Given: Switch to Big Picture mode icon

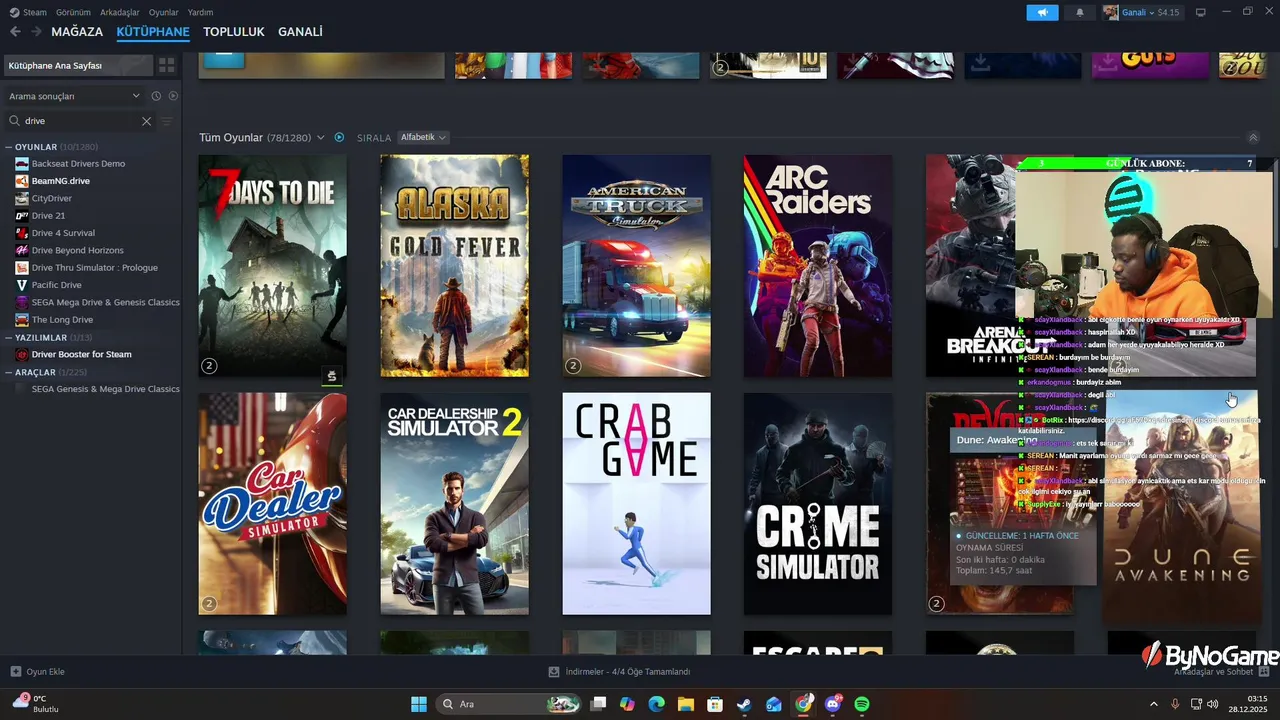Looking at the screenshot, I should (1201, 12).
